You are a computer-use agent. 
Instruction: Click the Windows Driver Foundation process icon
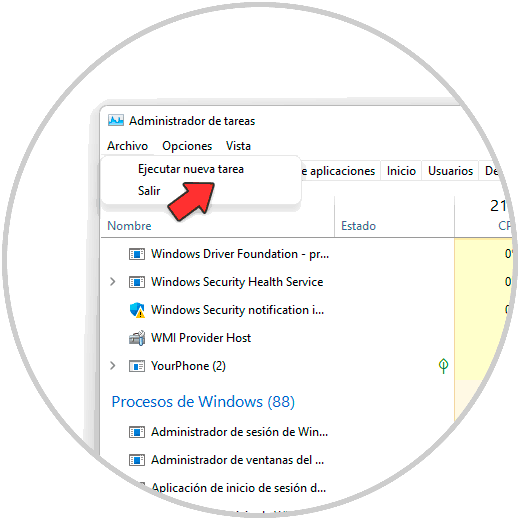click(137, 254)
